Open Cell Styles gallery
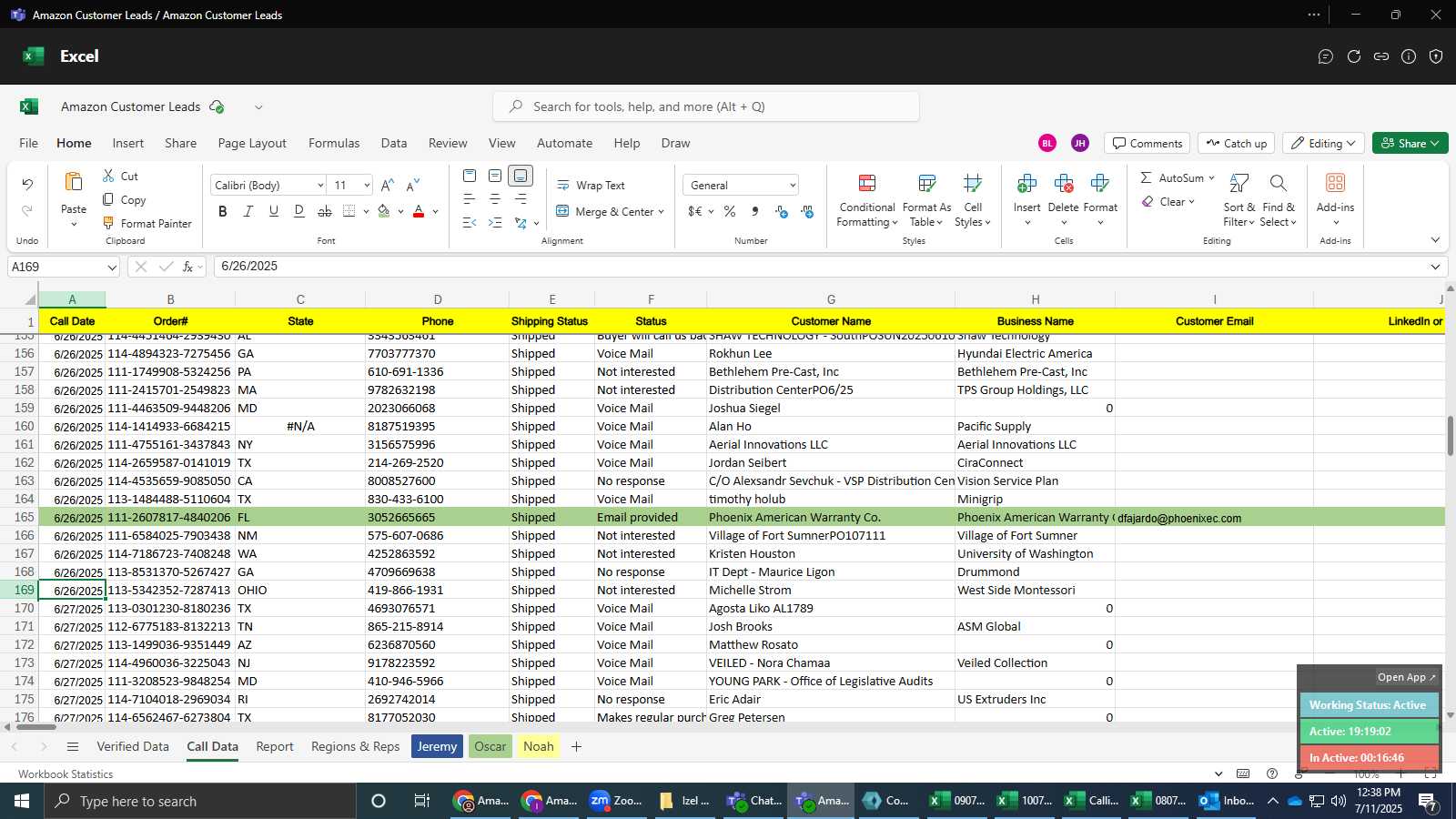 point(972,200)
